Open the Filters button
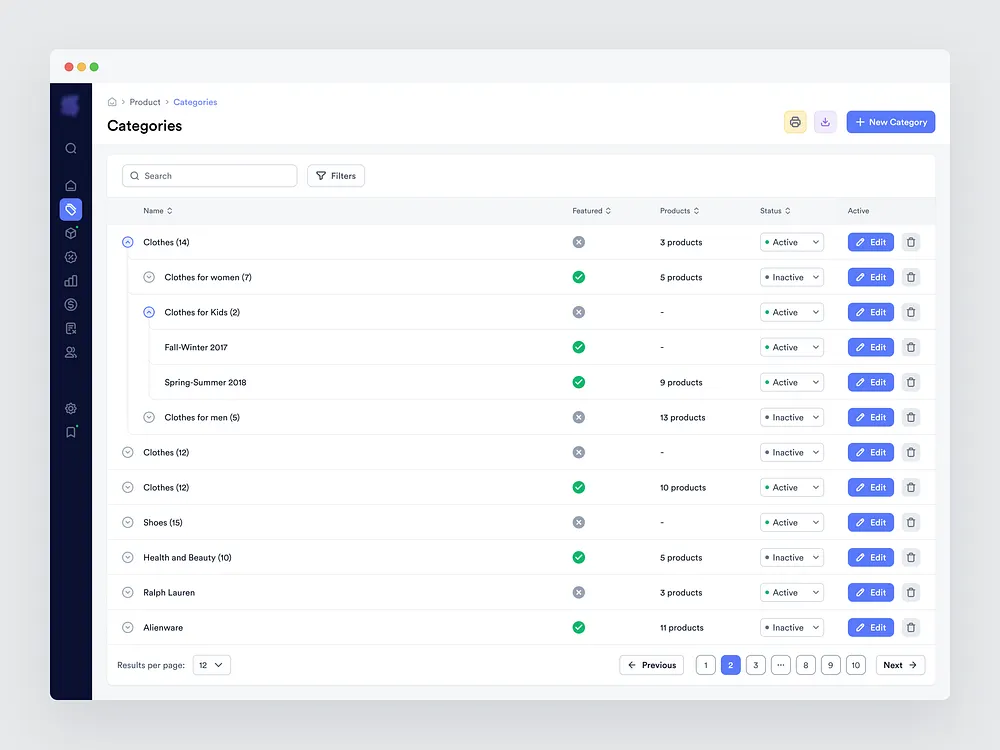1000x750 pixels. (x=336, y=176)
